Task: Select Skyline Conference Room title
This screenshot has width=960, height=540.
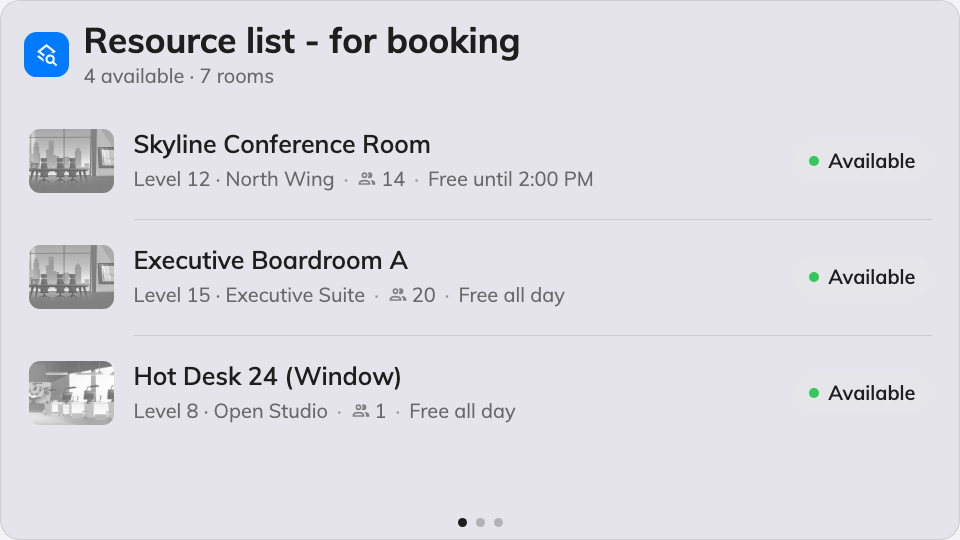Action: (282, 144)
